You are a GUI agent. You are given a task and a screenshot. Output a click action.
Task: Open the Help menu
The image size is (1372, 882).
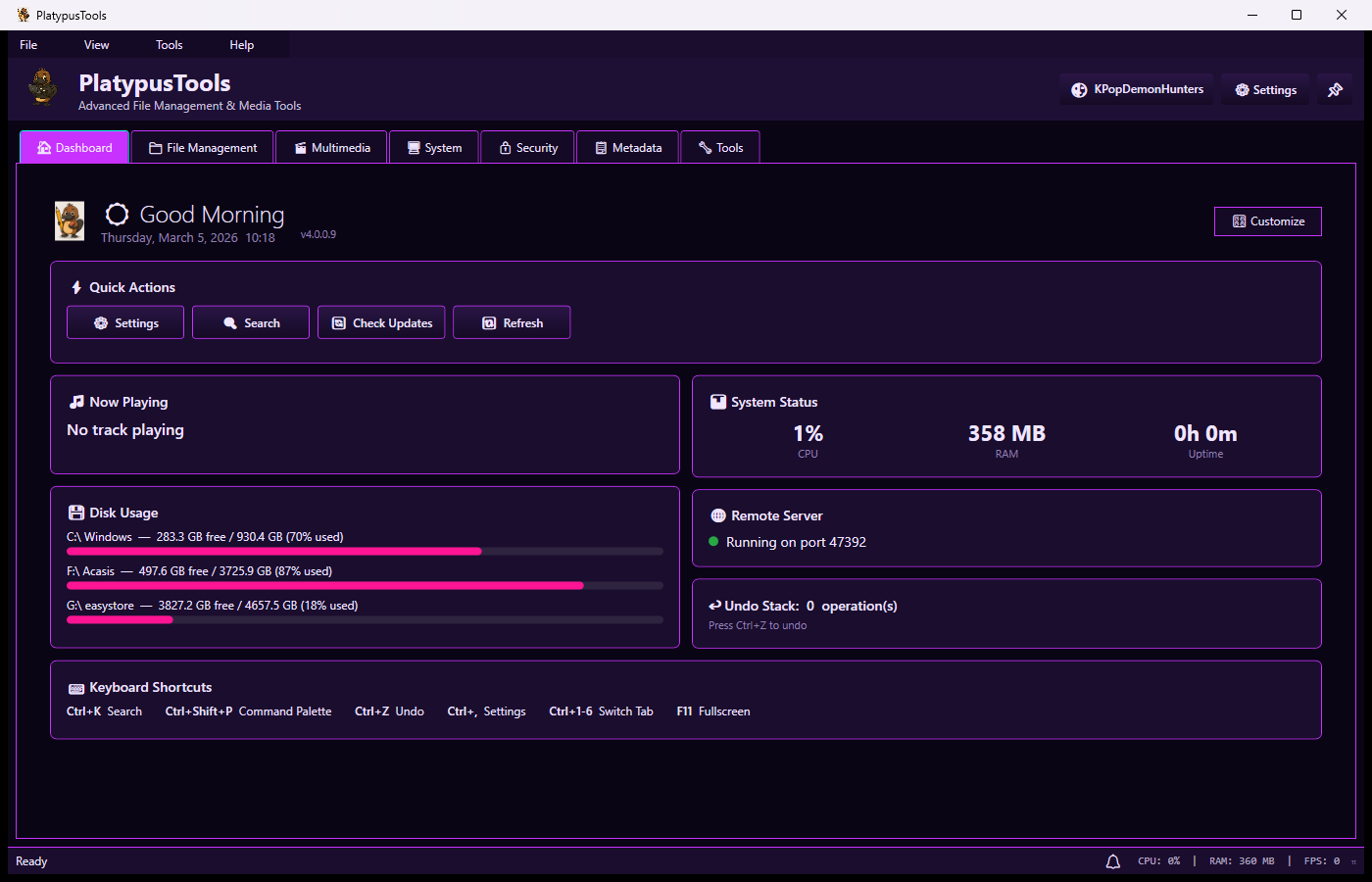pyautogui.click(x=241, y=45)
